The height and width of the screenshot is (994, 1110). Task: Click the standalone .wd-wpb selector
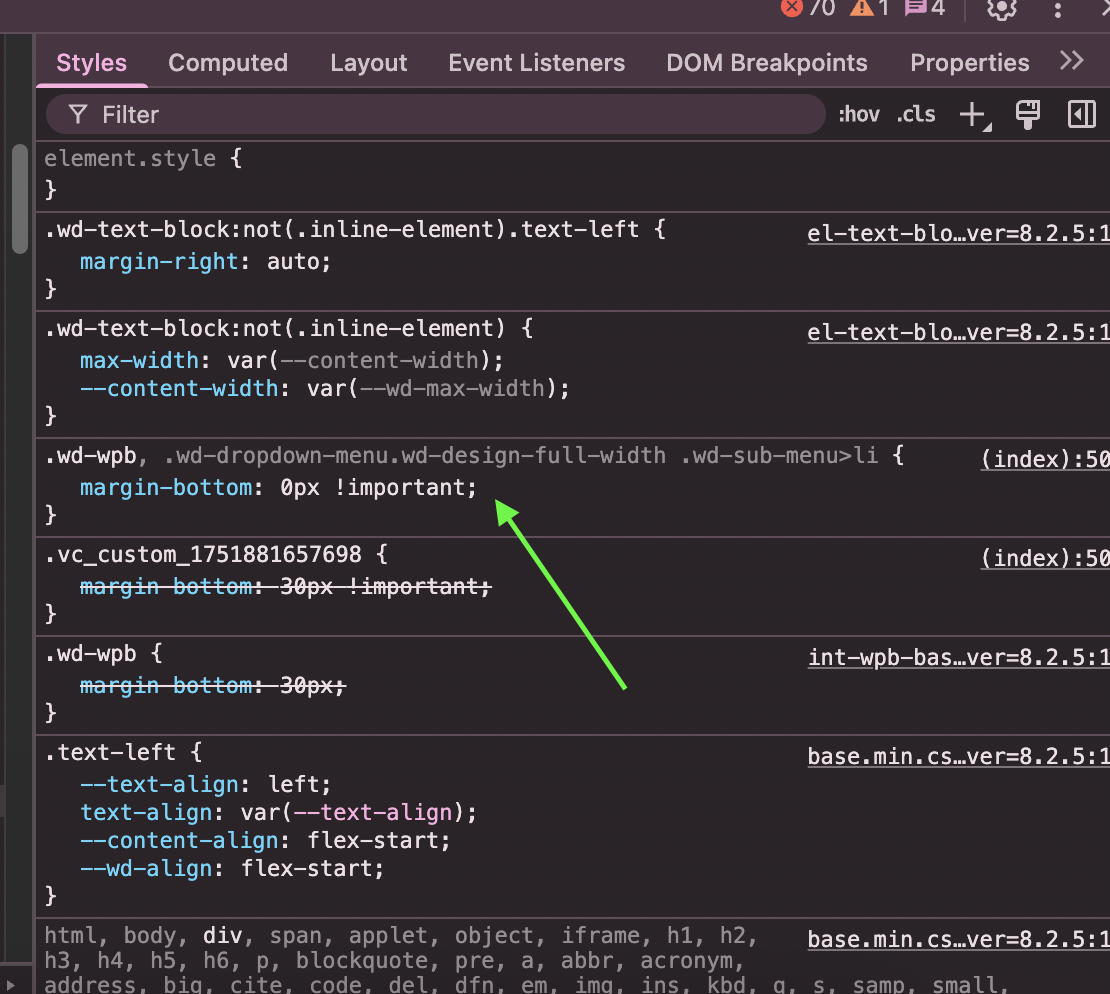[91, 653]
